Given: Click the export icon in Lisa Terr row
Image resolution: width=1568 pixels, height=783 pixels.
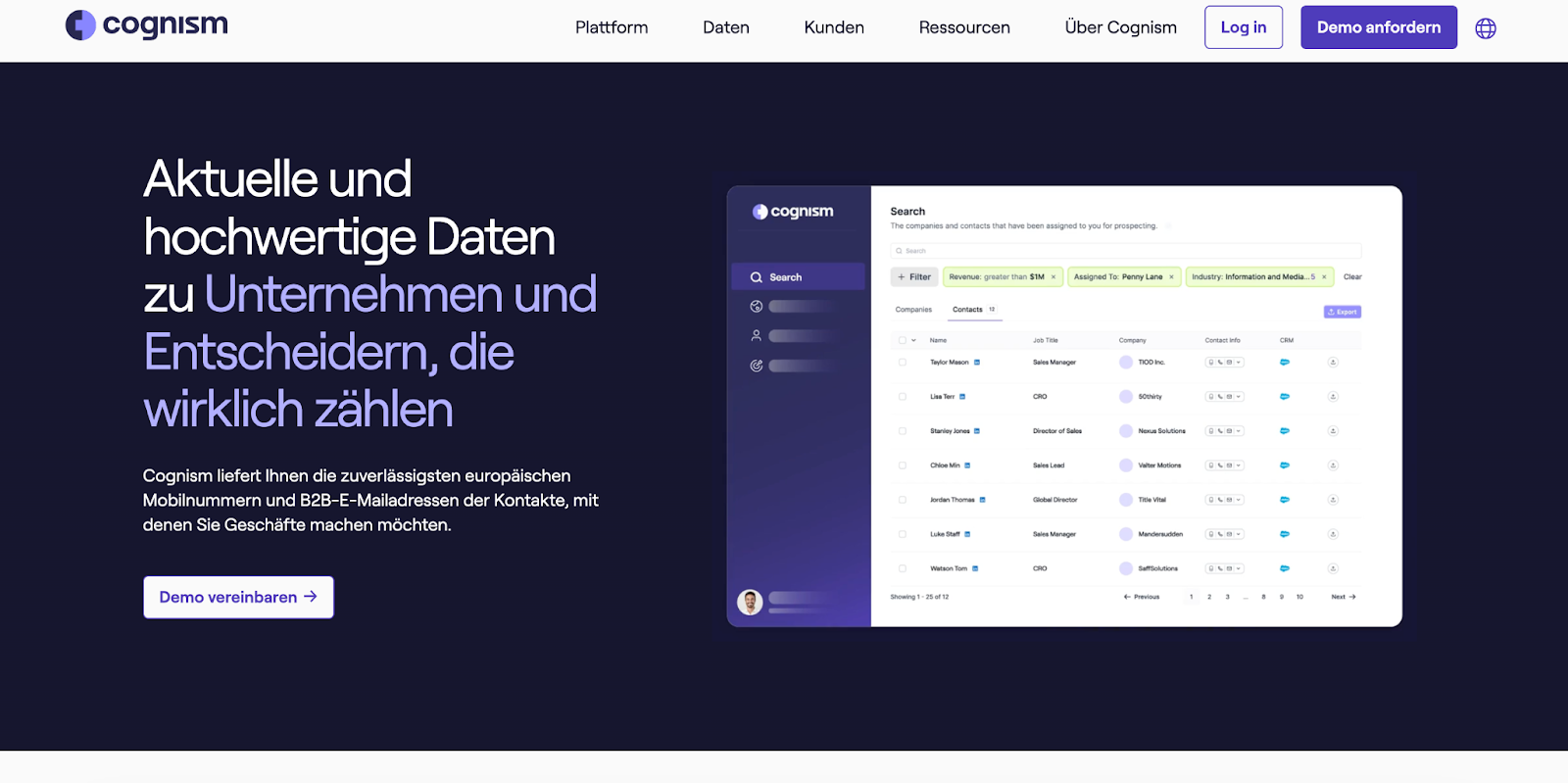Looking at the screenshot, I should 1333,397.
